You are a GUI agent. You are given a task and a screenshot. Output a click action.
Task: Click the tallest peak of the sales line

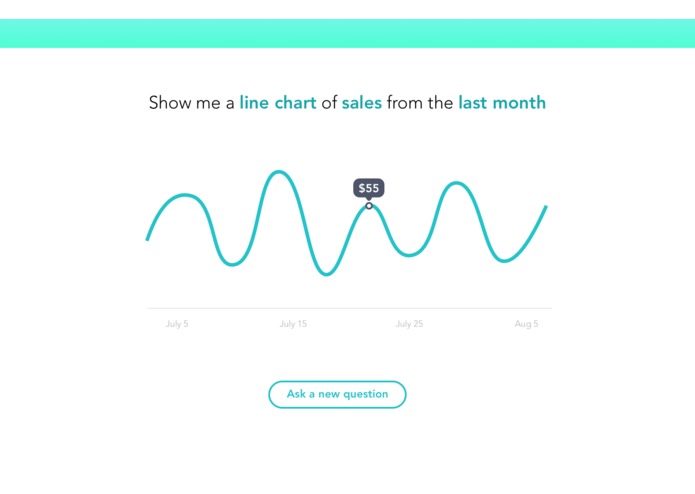point(278,171)
